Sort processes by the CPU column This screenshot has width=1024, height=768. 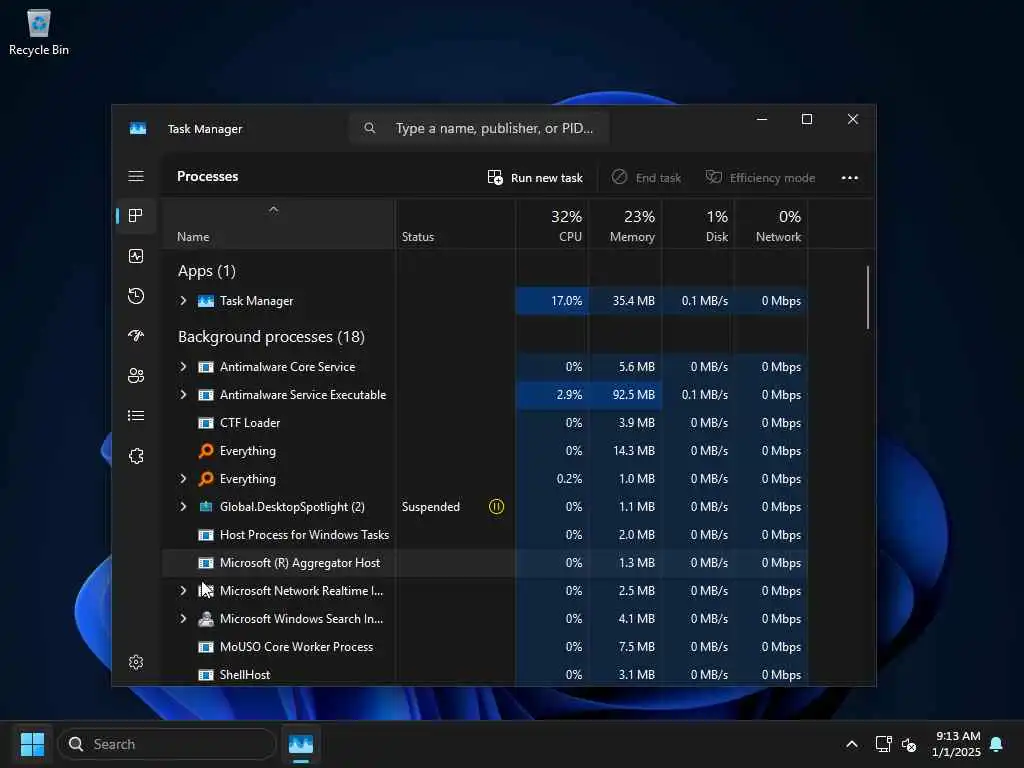pos(552,224)
